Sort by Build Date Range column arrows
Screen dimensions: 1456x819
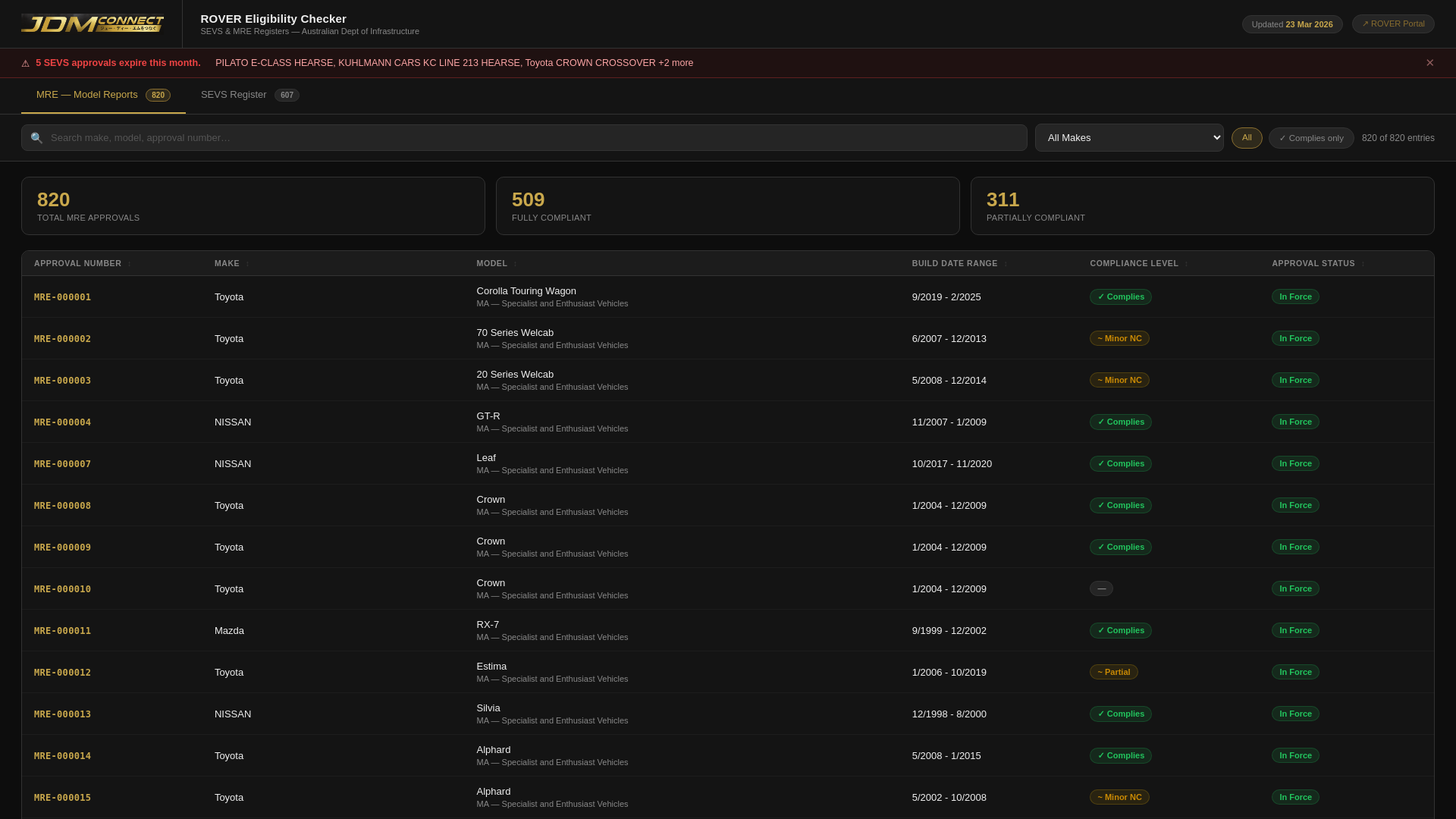(x=1006, y=264)
